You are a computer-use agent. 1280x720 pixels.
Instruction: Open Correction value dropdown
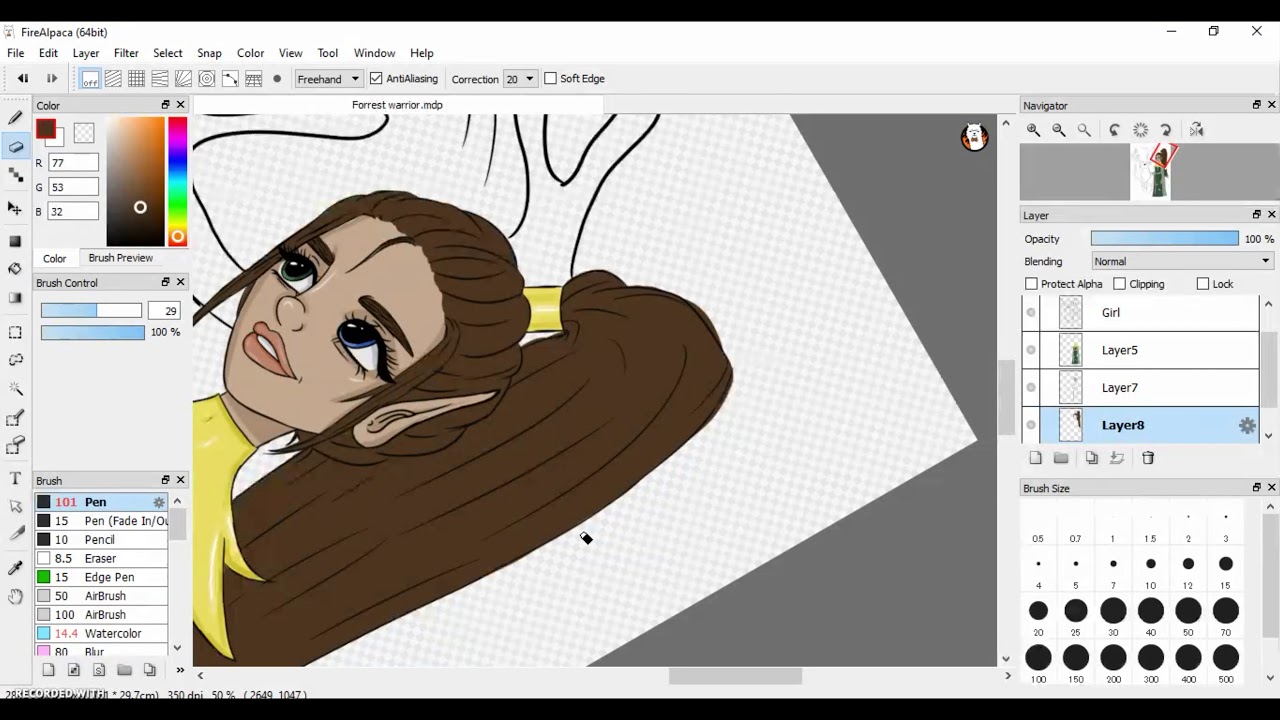pos(520,79)
